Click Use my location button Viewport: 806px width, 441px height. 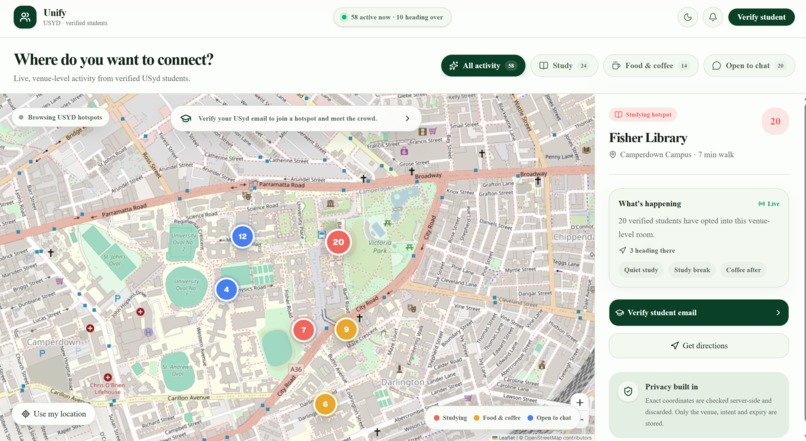point(54,414)
